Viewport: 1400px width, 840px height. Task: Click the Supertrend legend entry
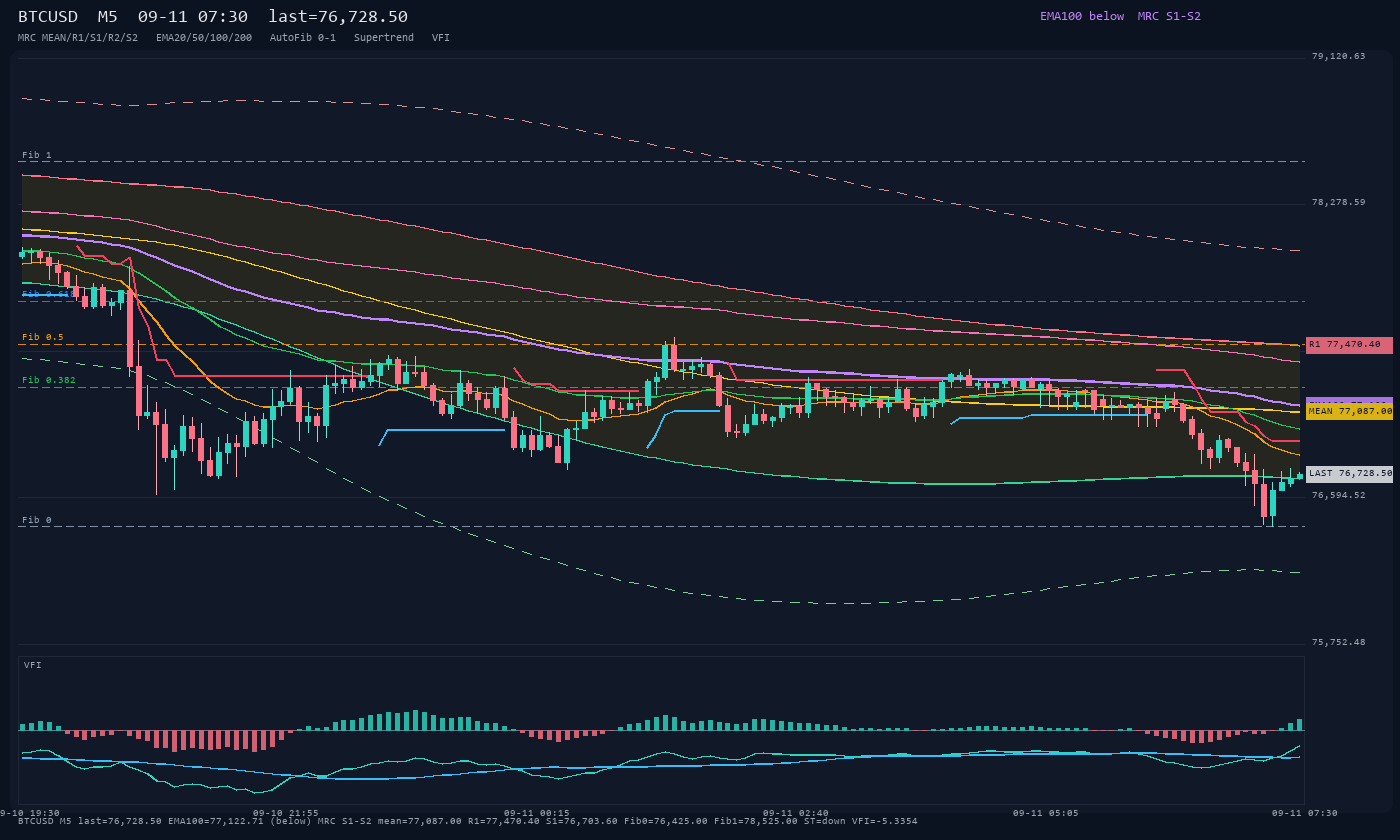click(384, 37)
